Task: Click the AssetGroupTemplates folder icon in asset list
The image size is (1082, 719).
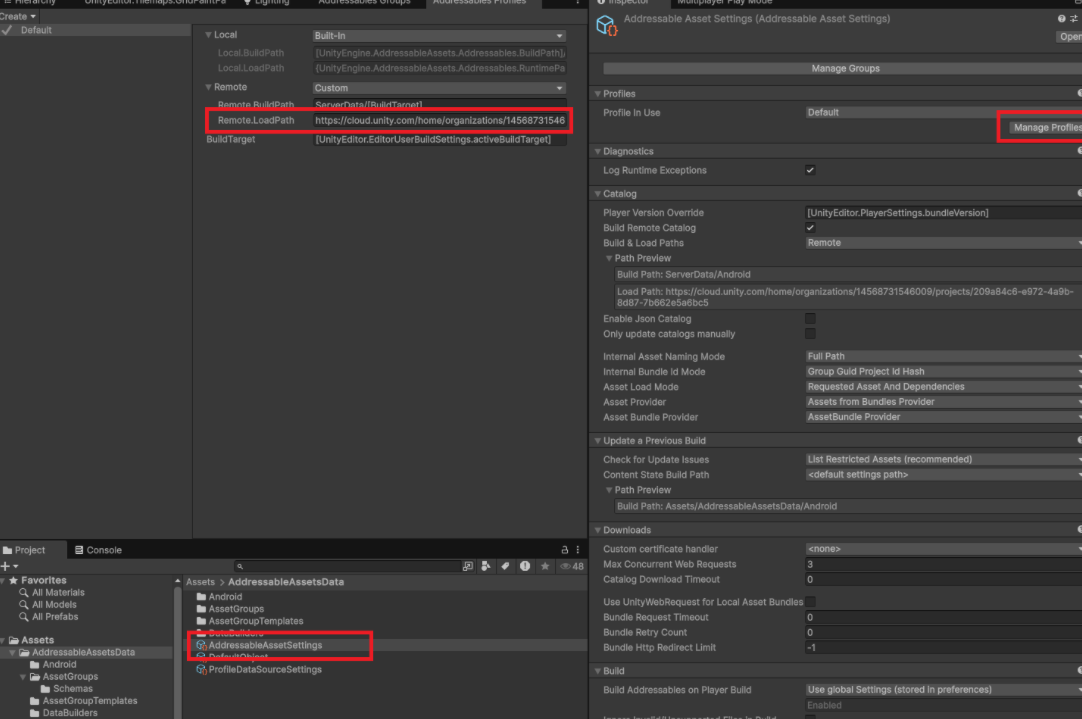Action: [x=201, y=621]
